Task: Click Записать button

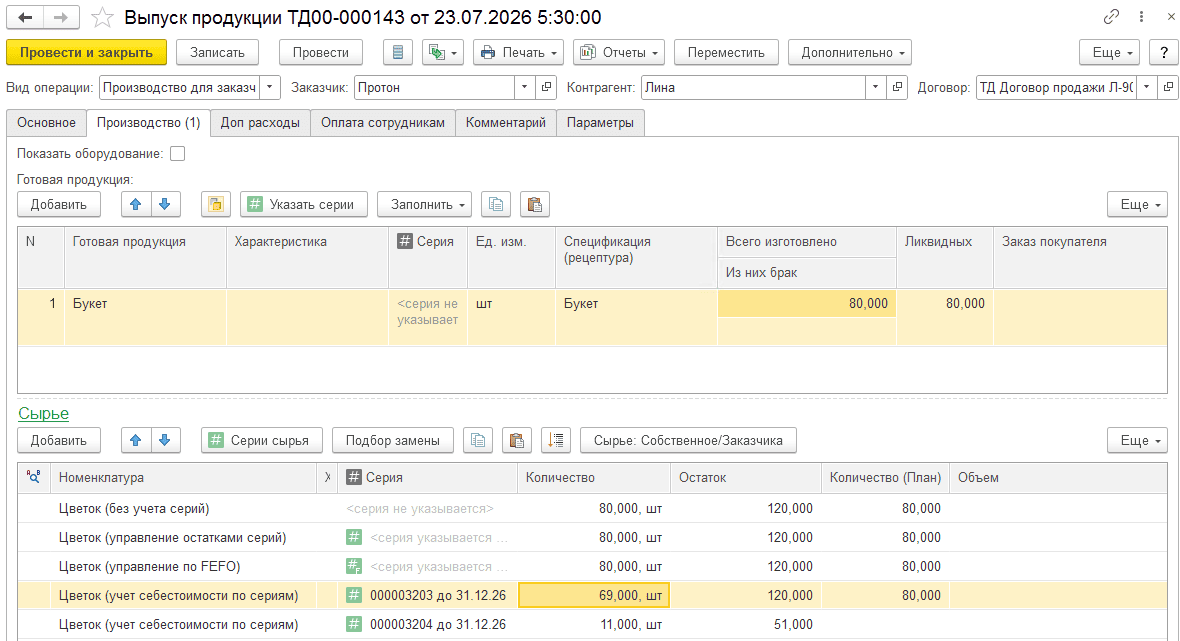Action: (x=217, y=53)
